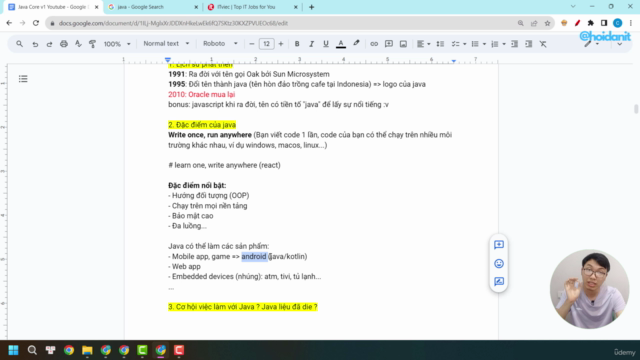This screenshot has height=360, width=640.
Task: Open the Chrome profile avatar
Action: 618,23
